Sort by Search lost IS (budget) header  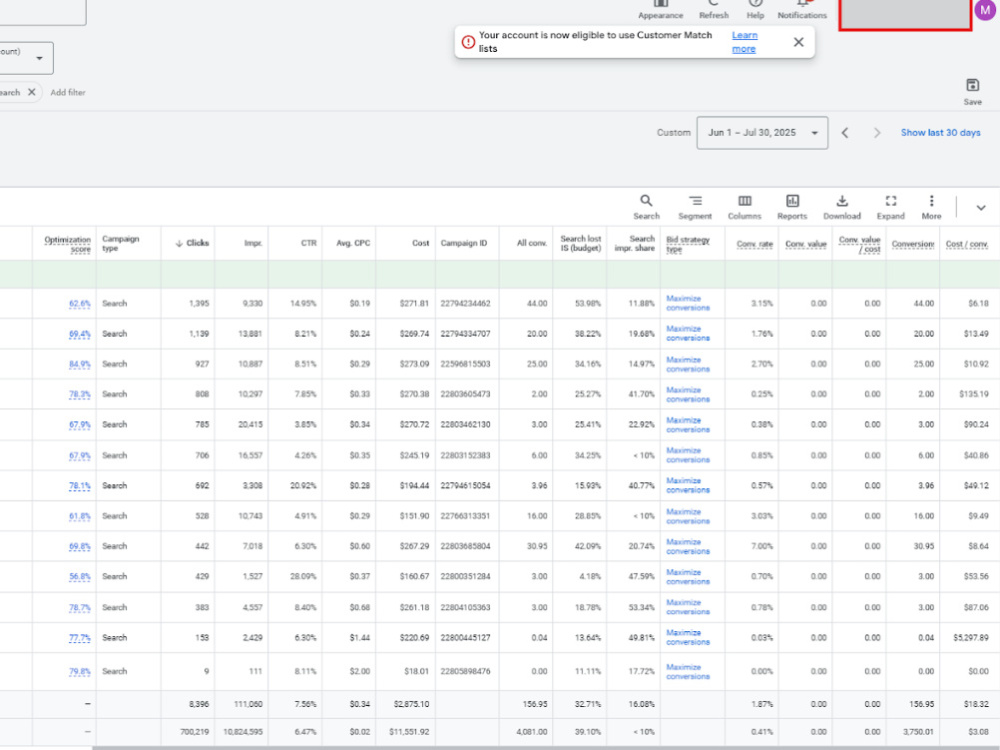(x=580, y=243)
